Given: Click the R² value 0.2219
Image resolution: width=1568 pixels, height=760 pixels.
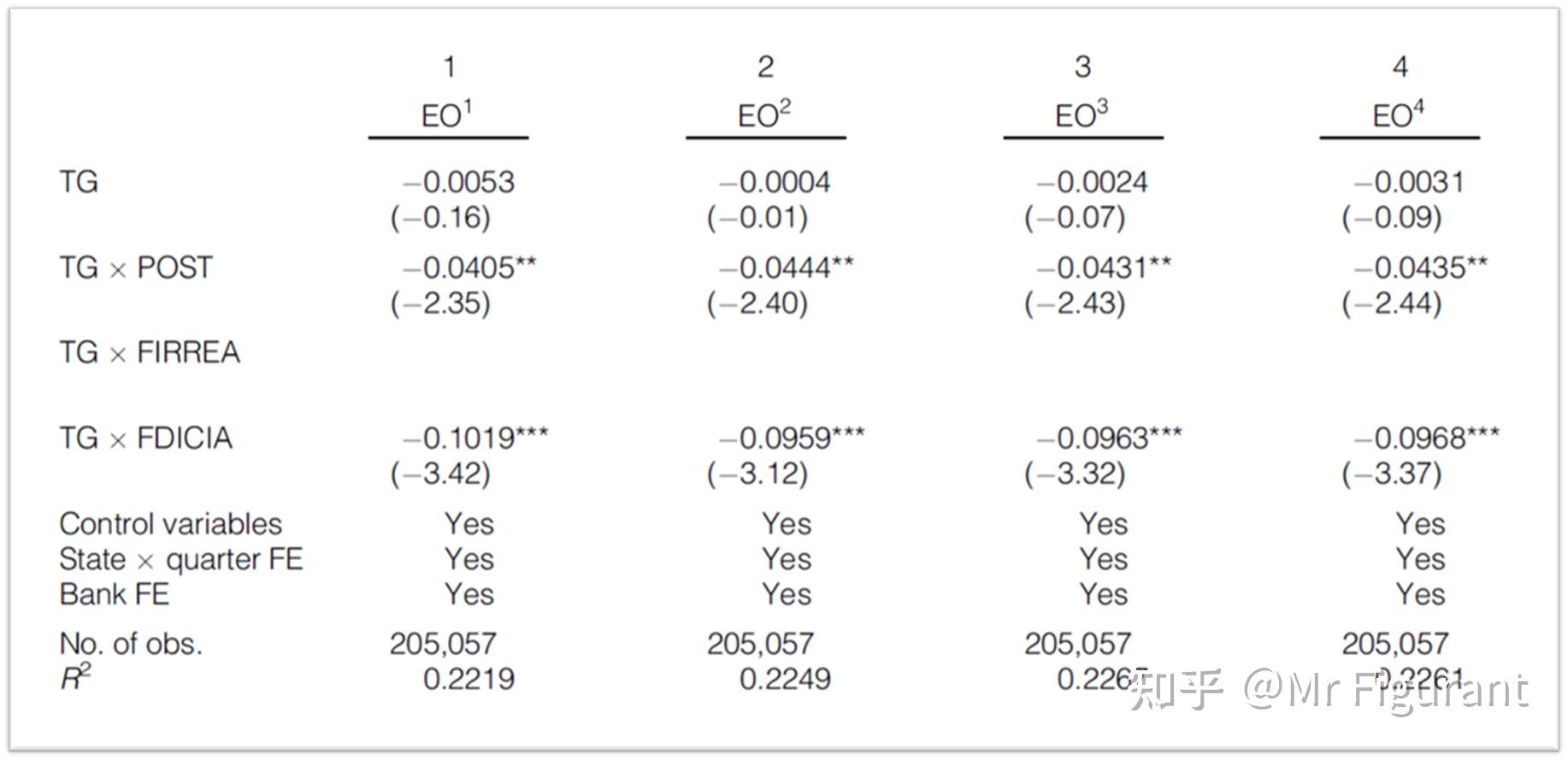Looking at the screenshot, I should click(x=469, y=679).
